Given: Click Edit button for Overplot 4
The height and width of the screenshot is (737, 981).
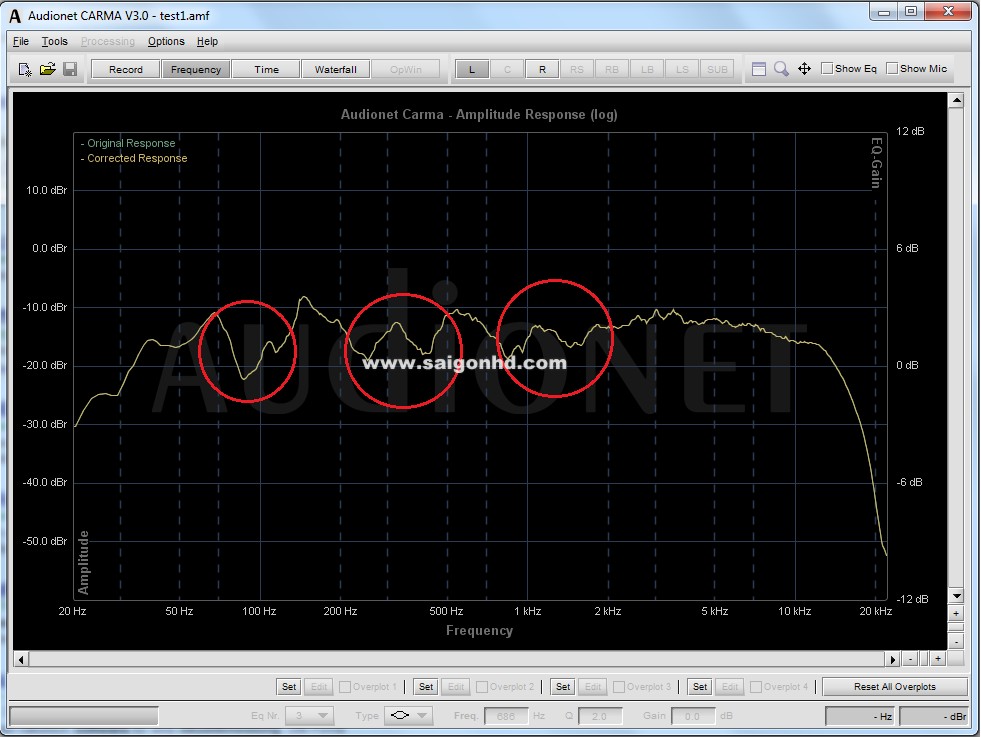Looking at the screenshot, I should 730,687.
